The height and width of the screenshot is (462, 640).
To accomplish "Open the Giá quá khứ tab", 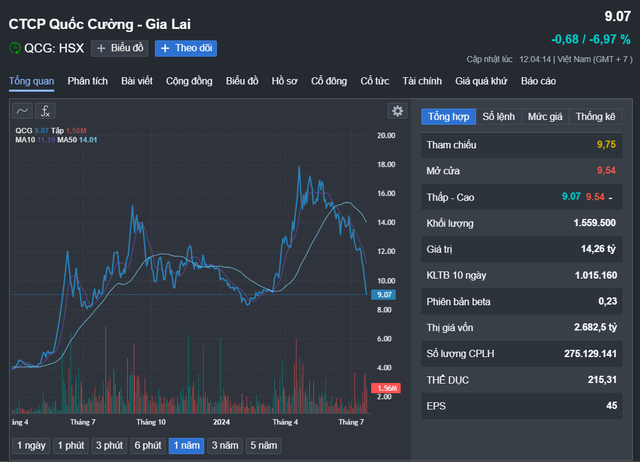I will (482, 80).
